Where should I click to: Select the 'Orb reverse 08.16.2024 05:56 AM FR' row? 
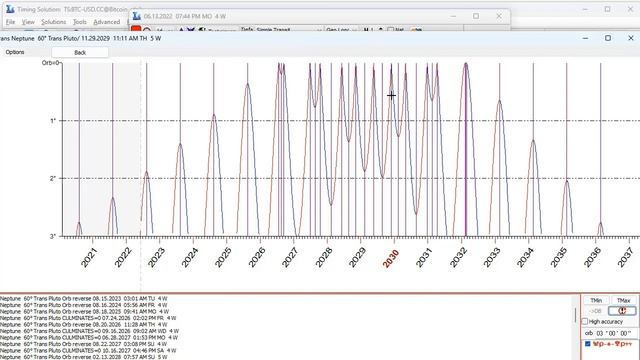(x=84, y=305)
